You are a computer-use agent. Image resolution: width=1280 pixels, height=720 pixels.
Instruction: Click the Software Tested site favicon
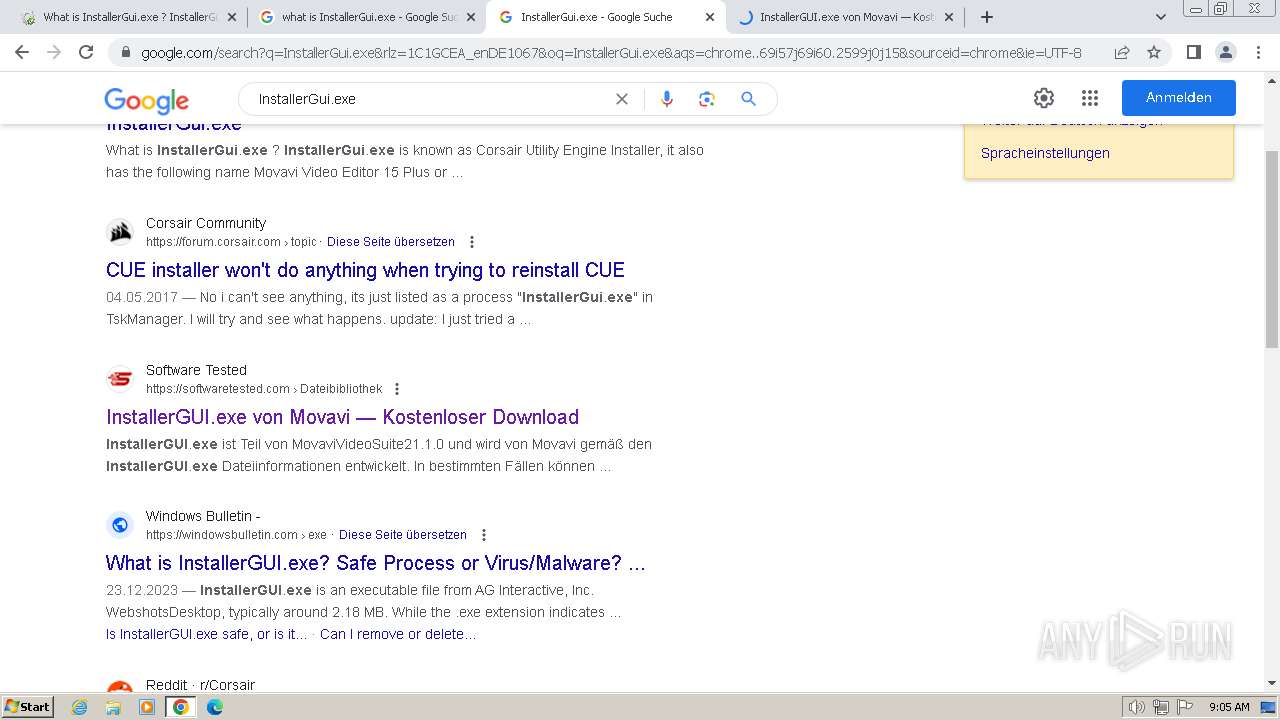click(x=120, y=379)
